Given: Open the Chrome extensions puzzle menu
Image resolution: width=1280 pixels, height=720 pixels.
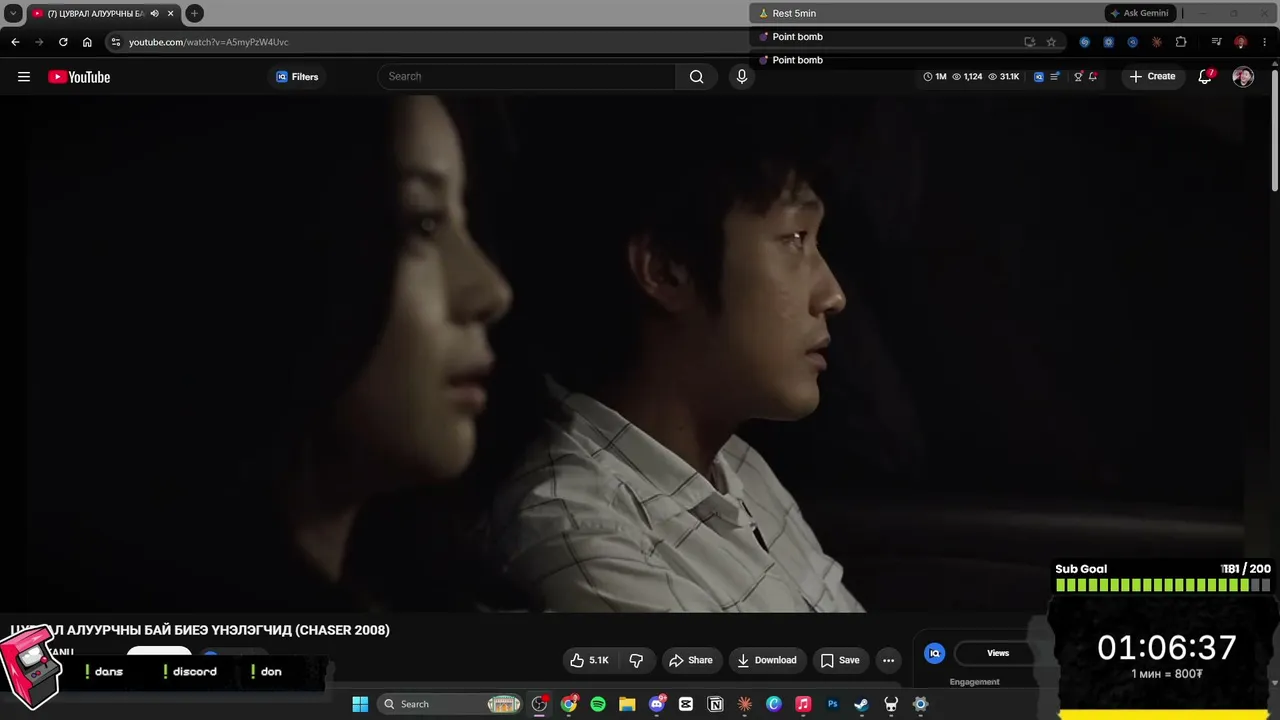Looking at the screenshot, I should (1181, 42).
